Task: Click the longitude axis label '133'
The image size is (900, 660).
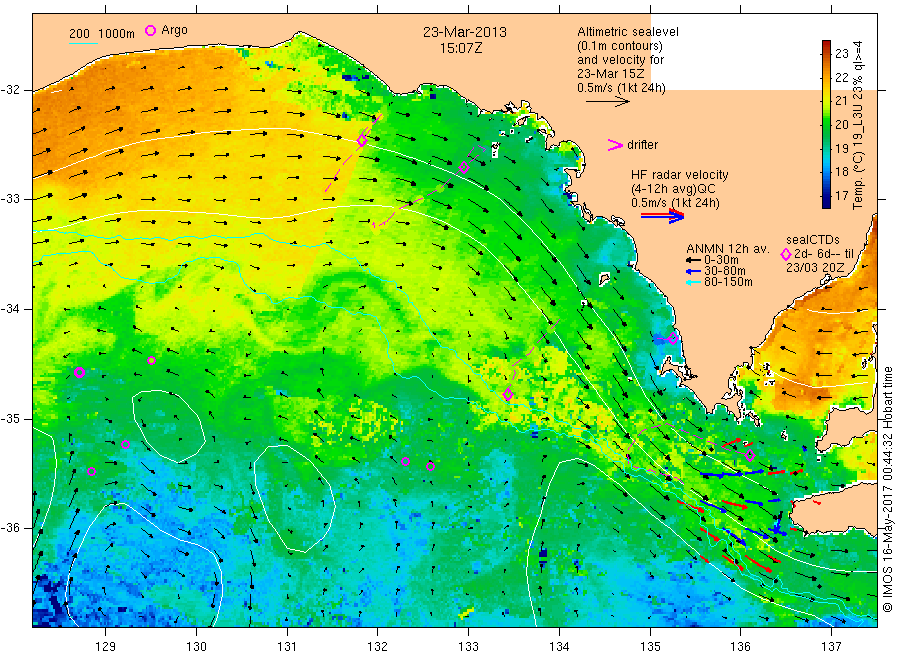Action: pos(468,647)
